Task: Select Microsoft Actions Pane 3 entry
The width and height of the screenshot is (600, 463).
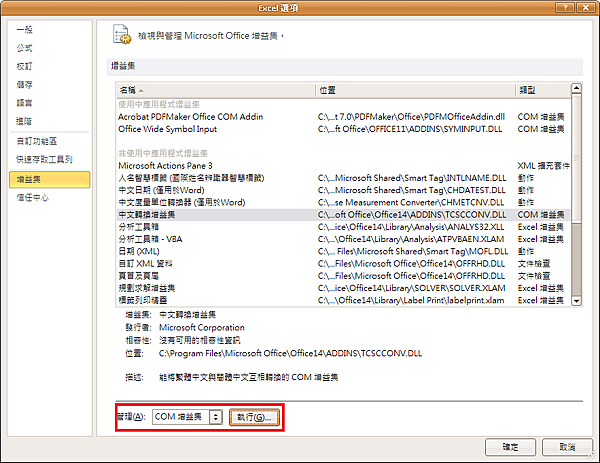Action: click(x=343, y=166)
